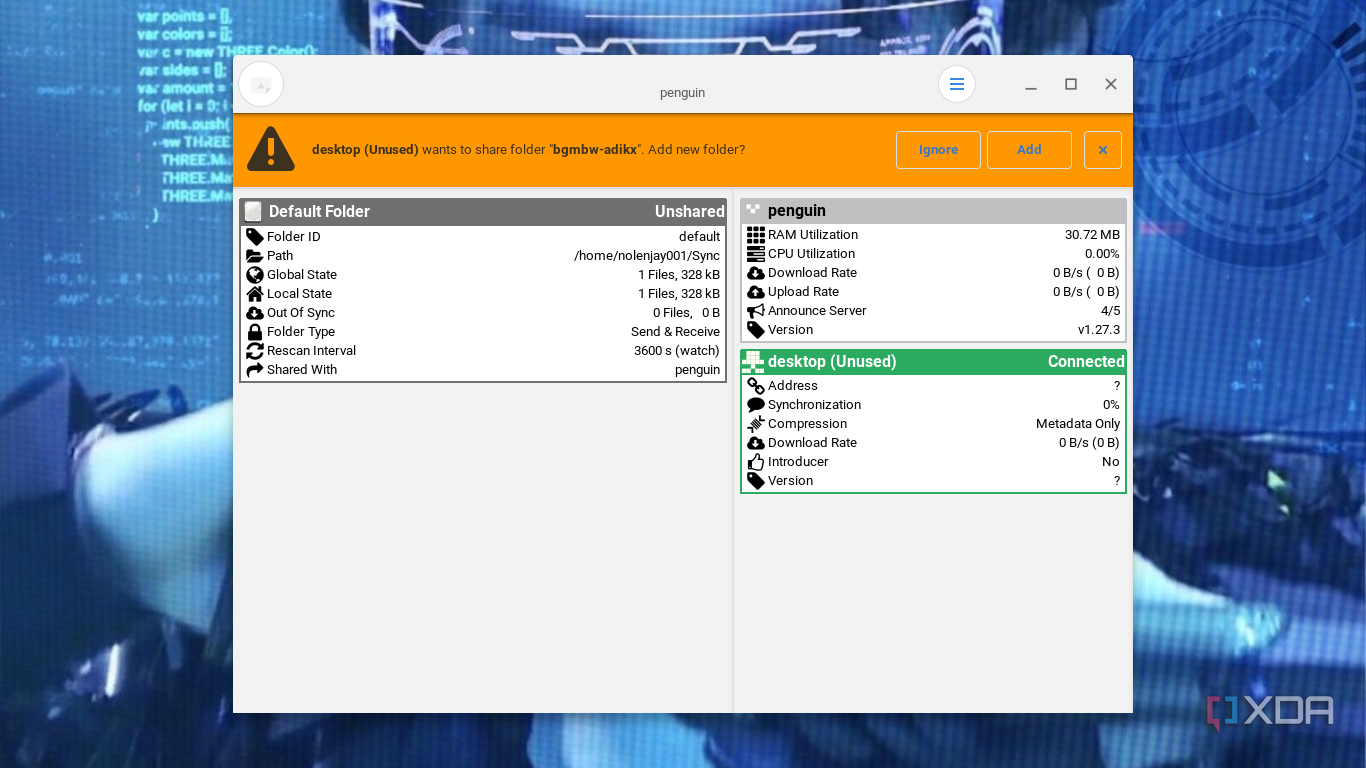
Task: Select the Path folder icon
Action: tap(256, 255)
